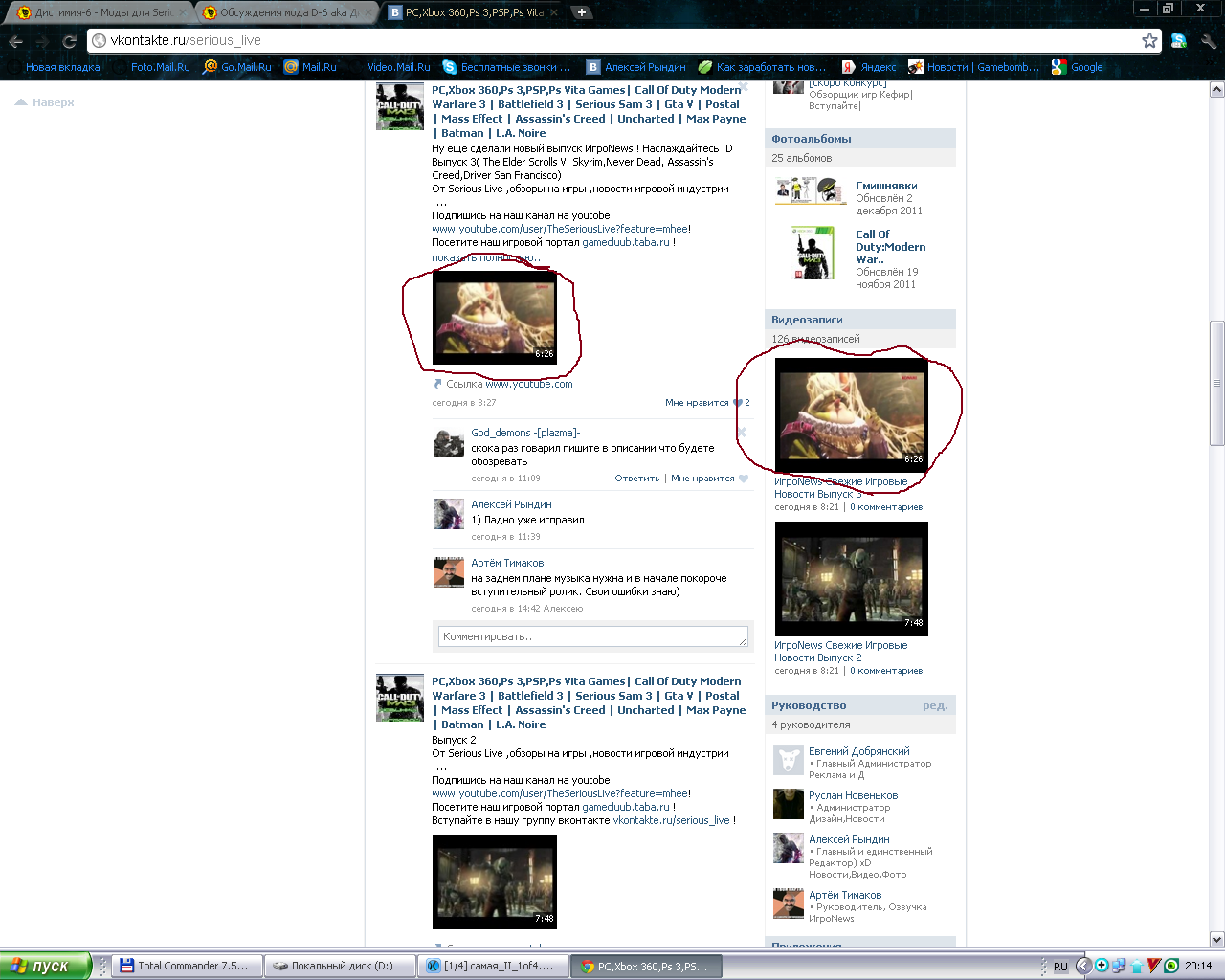Click the Комментировать comment input field
The image size is (1225, 980).
[x=592, y=636]
